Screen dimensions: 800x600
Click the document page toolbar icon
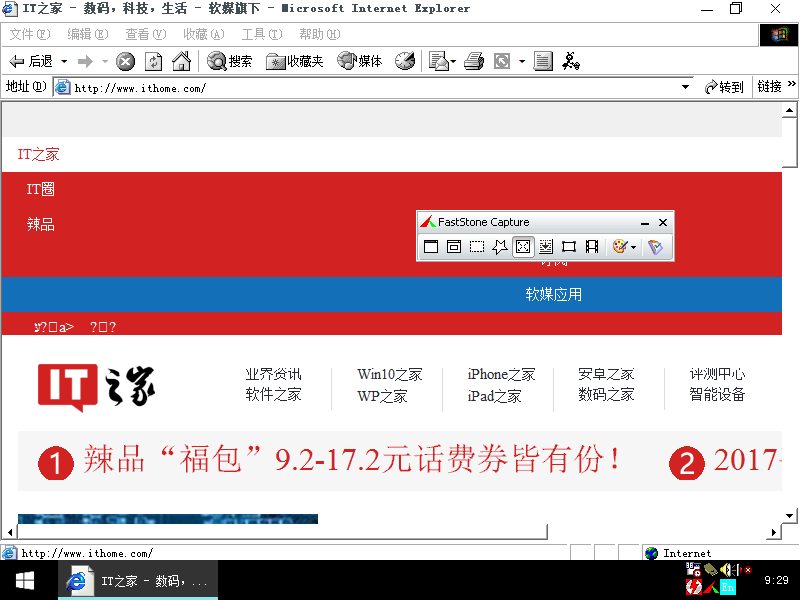pos(543,61)
